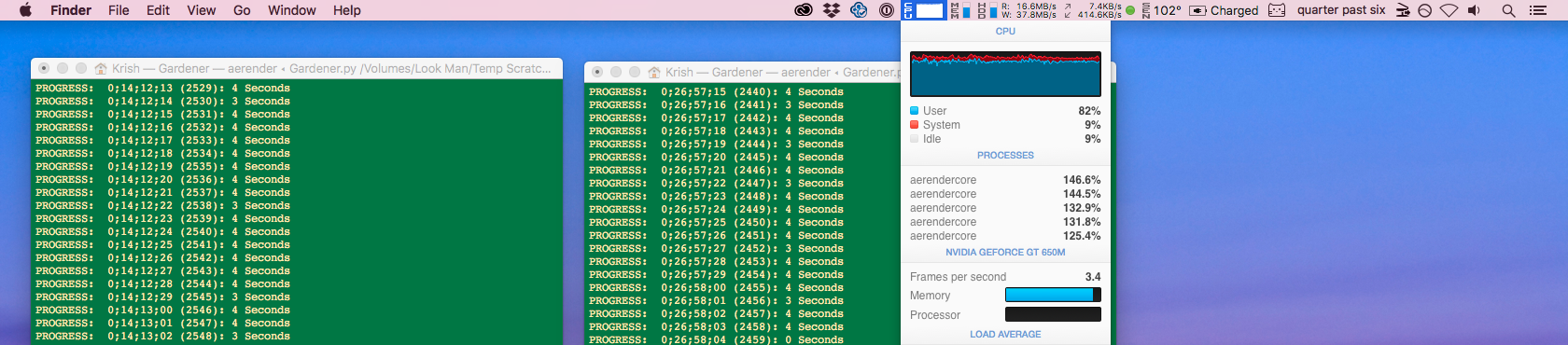
Task: Click frame 2440 progress line in right terminal
Action: tap(716, 92)
